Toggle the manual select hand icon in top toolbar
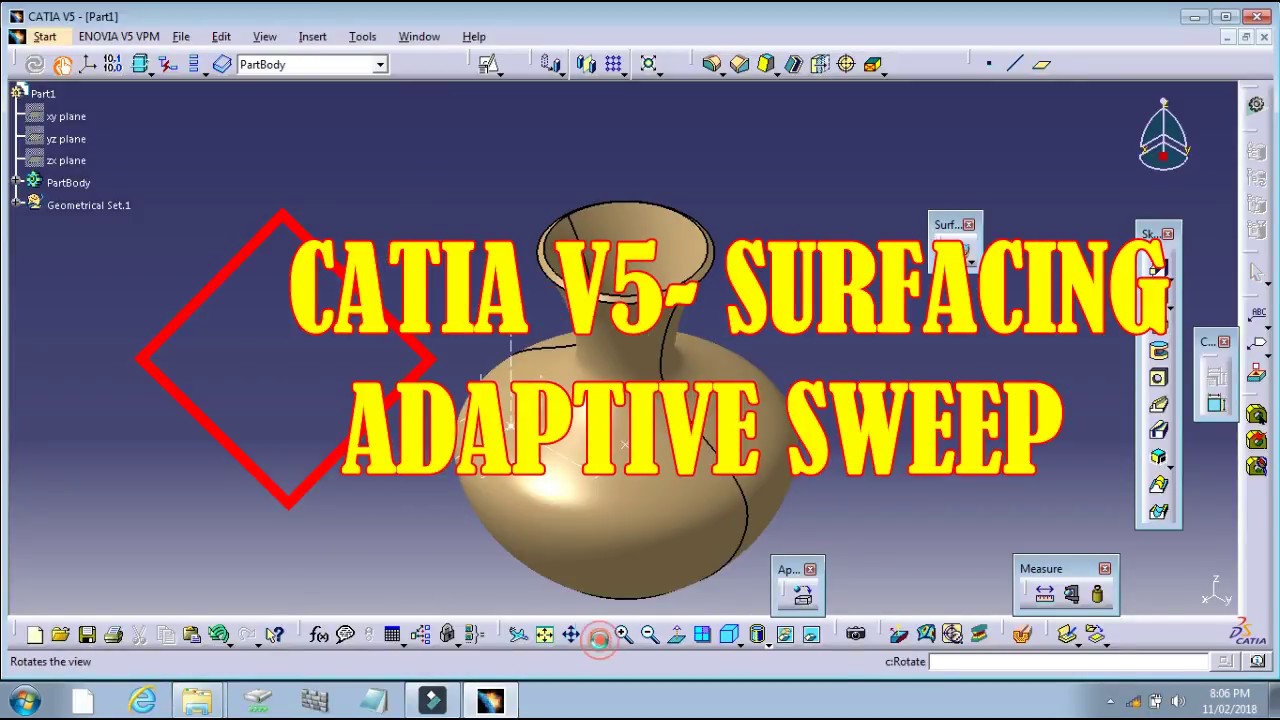This screenshot has height=720, width=1280. pyautogui.click(x=62, y=64)
